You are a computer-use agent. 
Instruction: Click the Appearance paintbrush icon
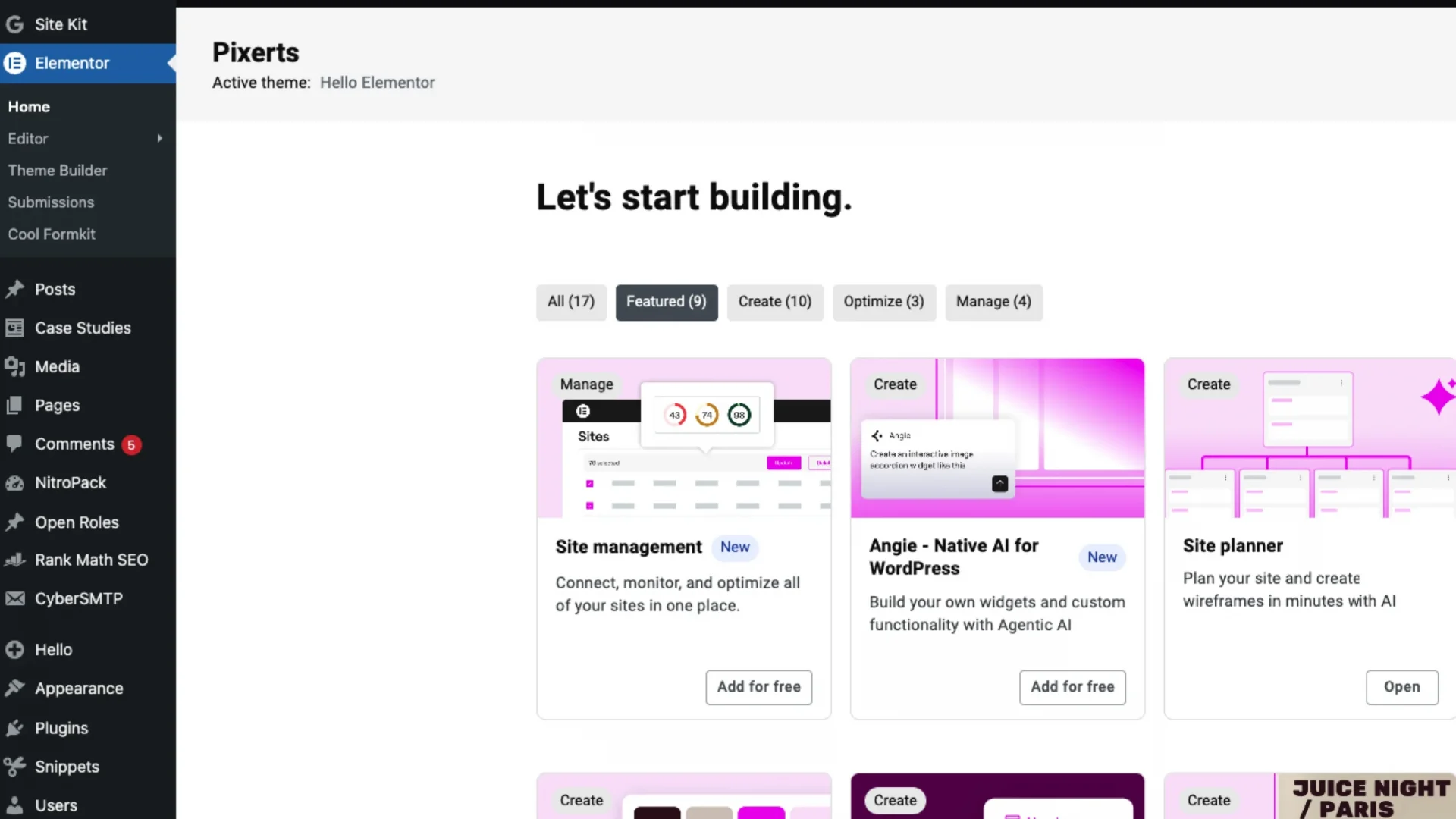(14, 688)
